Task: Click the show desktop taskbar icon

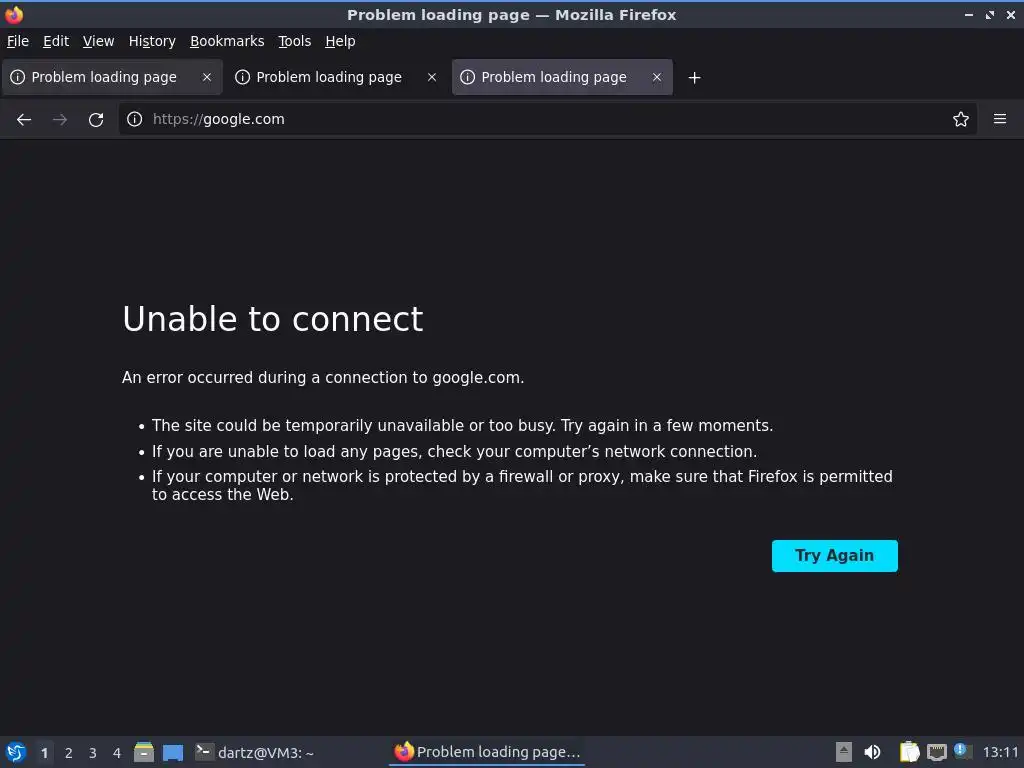Action: (x=173, y=752)
